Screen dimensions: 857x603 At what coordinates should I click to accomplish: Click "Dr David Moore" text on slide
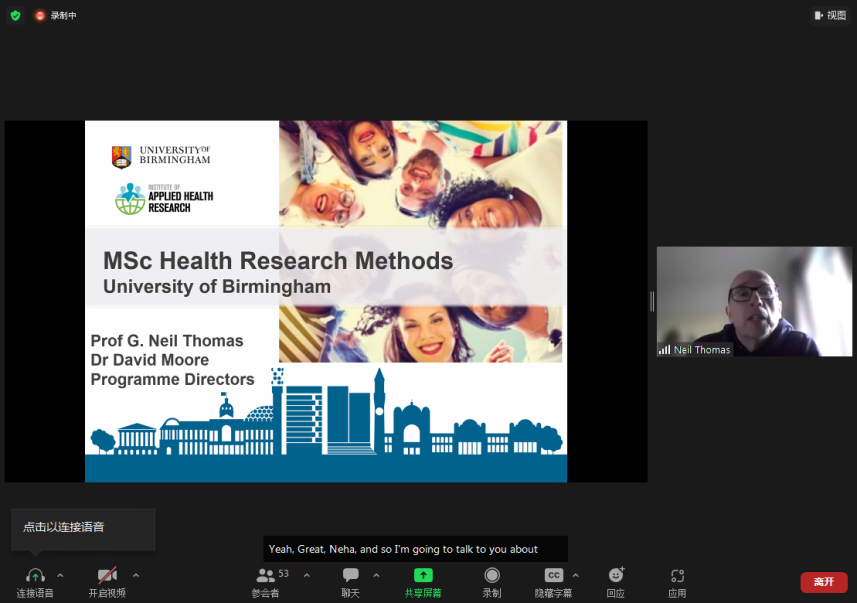(x=150, y=360)
